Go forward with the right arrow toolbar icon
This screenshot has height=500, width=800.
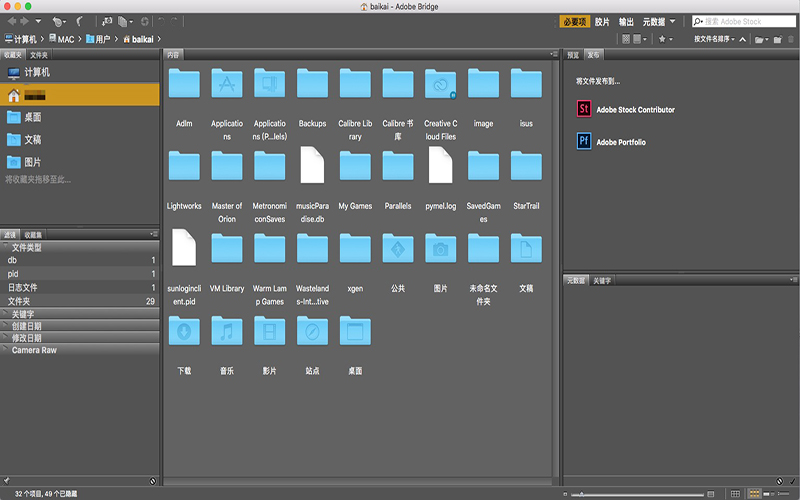tap(24, 21)
